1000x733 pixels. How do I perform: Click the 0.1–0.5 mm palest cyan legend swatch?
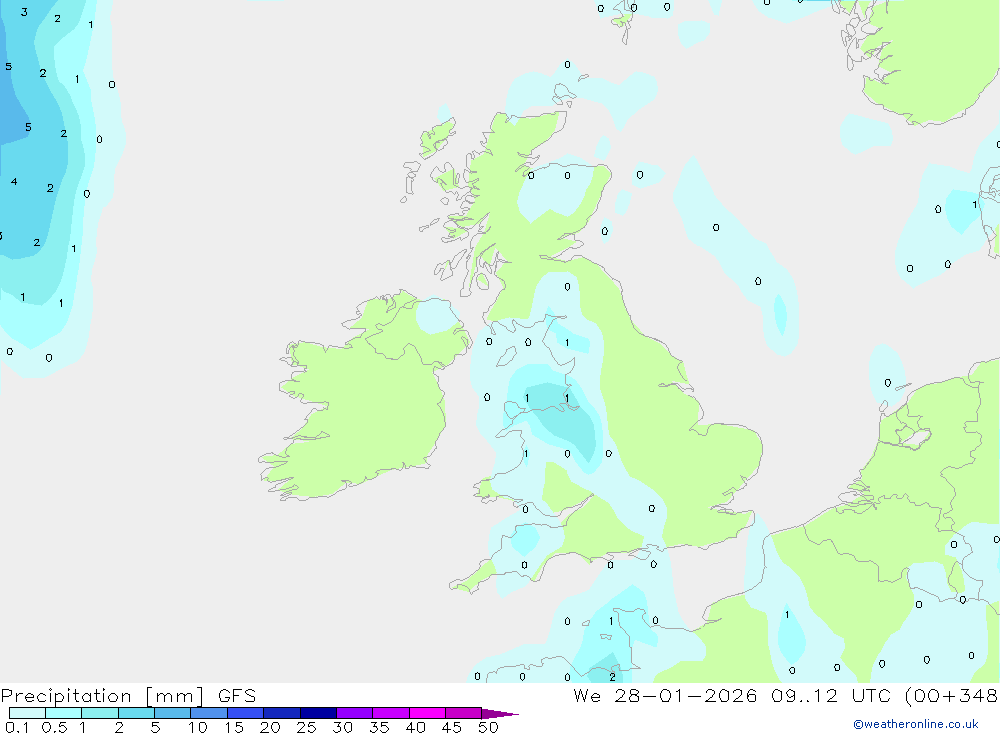click(x=27, y=713)
